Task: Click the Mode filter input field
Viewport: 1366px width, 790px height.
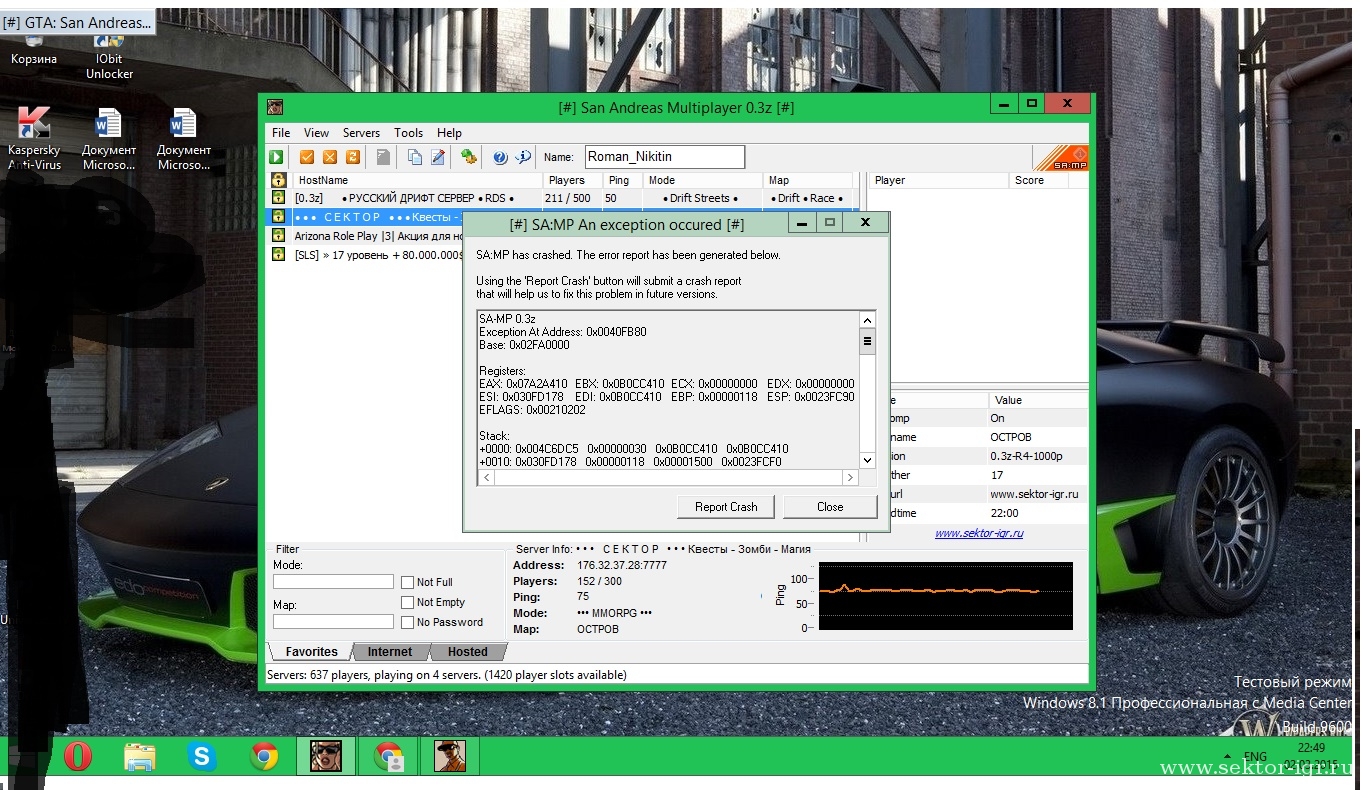Action: pyautogui.click(x=333, y=582)
